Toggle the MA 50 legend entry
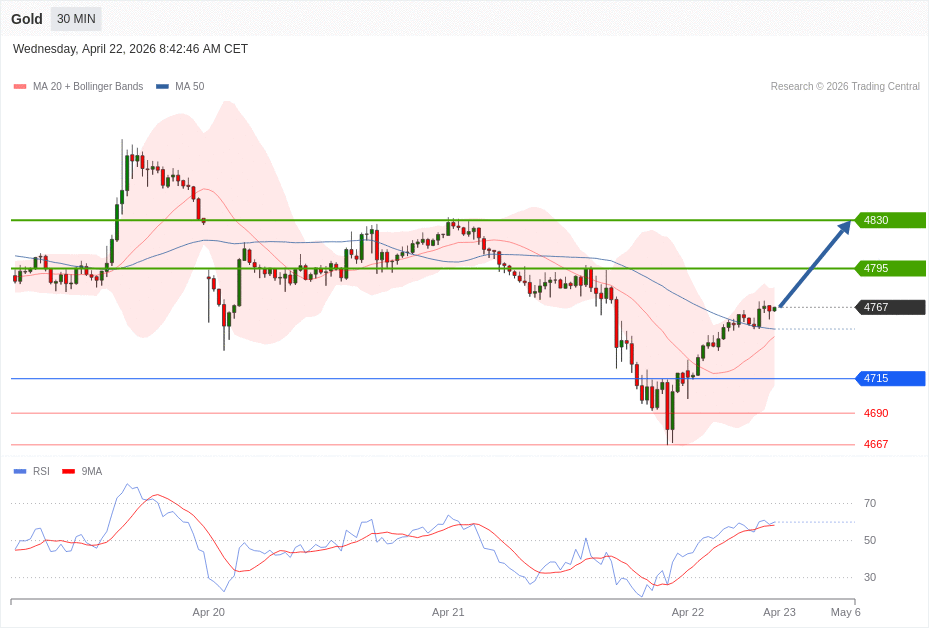The image size is (929, 629). [x=181, y=87]
